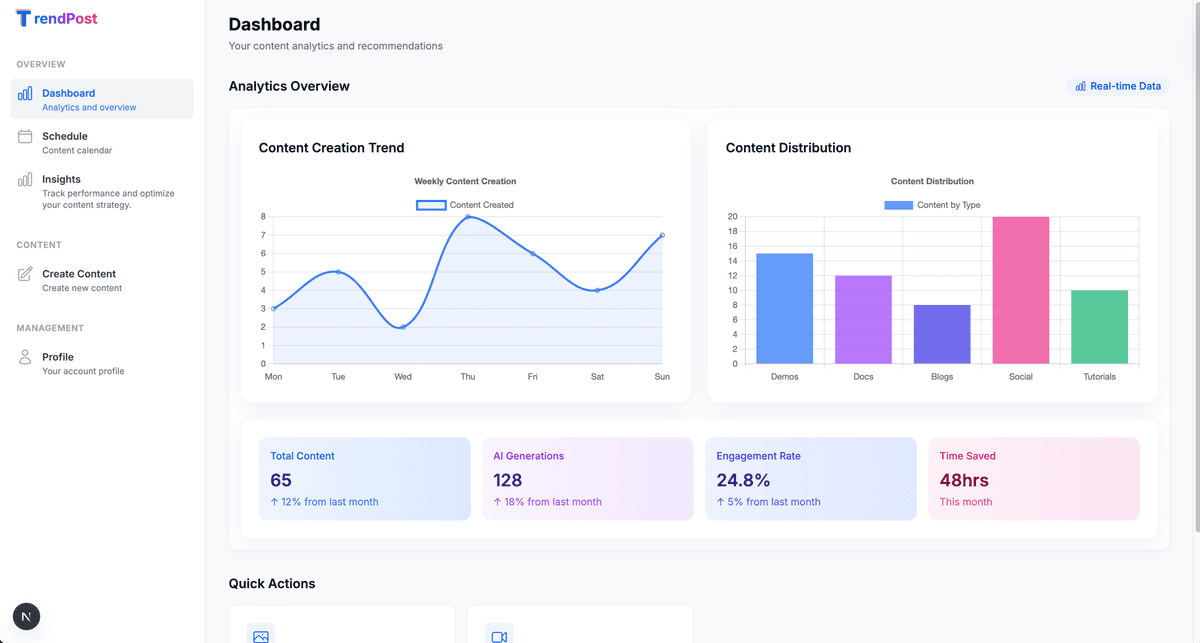Click the Real-time Data button
This screenshot has width=1200, height=643.
[x=1117, y=86]
